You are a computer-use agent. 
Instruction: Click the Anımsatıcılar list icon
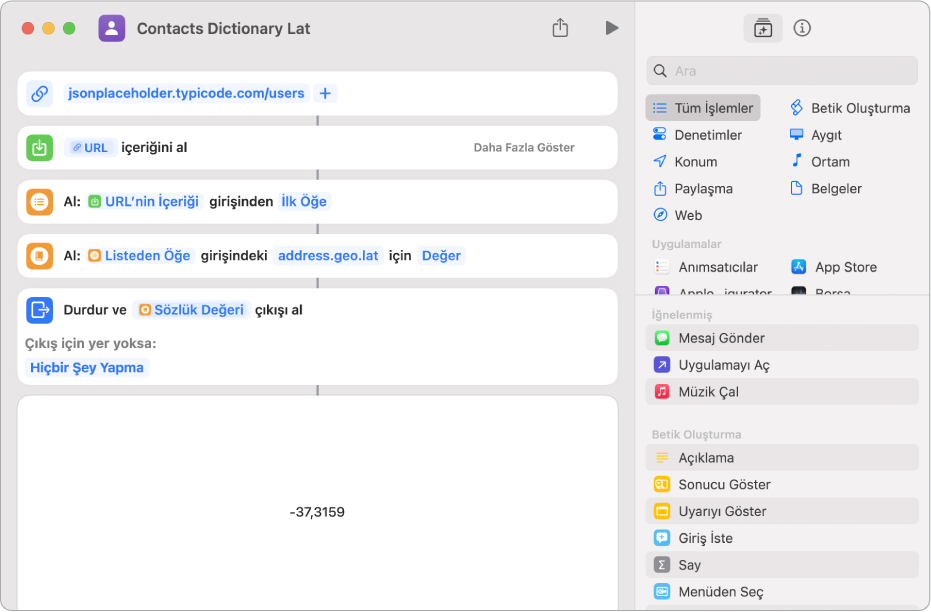click(662, 267)
